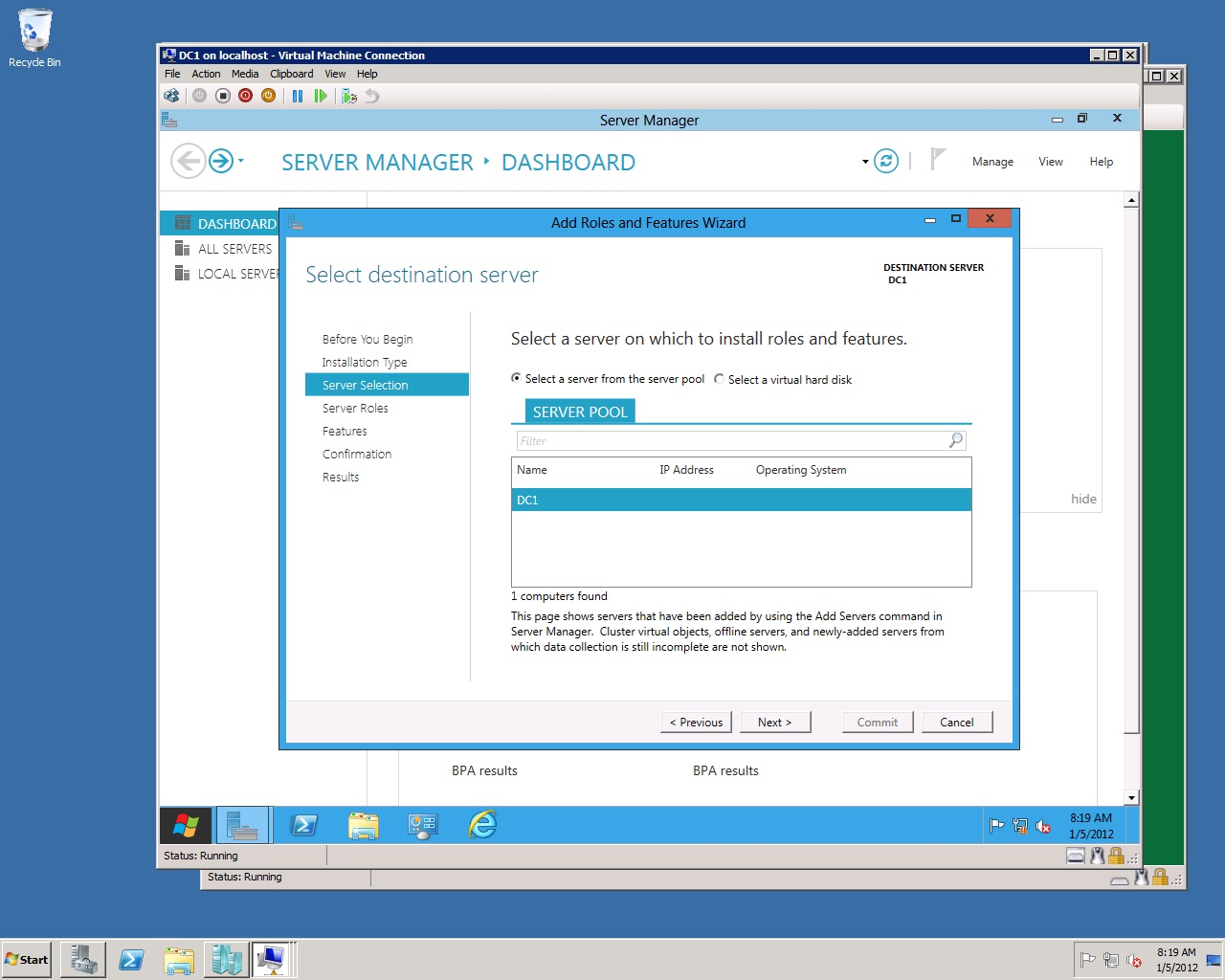Sort by the Name column header

pyautogui.click(x=532, y=470)
